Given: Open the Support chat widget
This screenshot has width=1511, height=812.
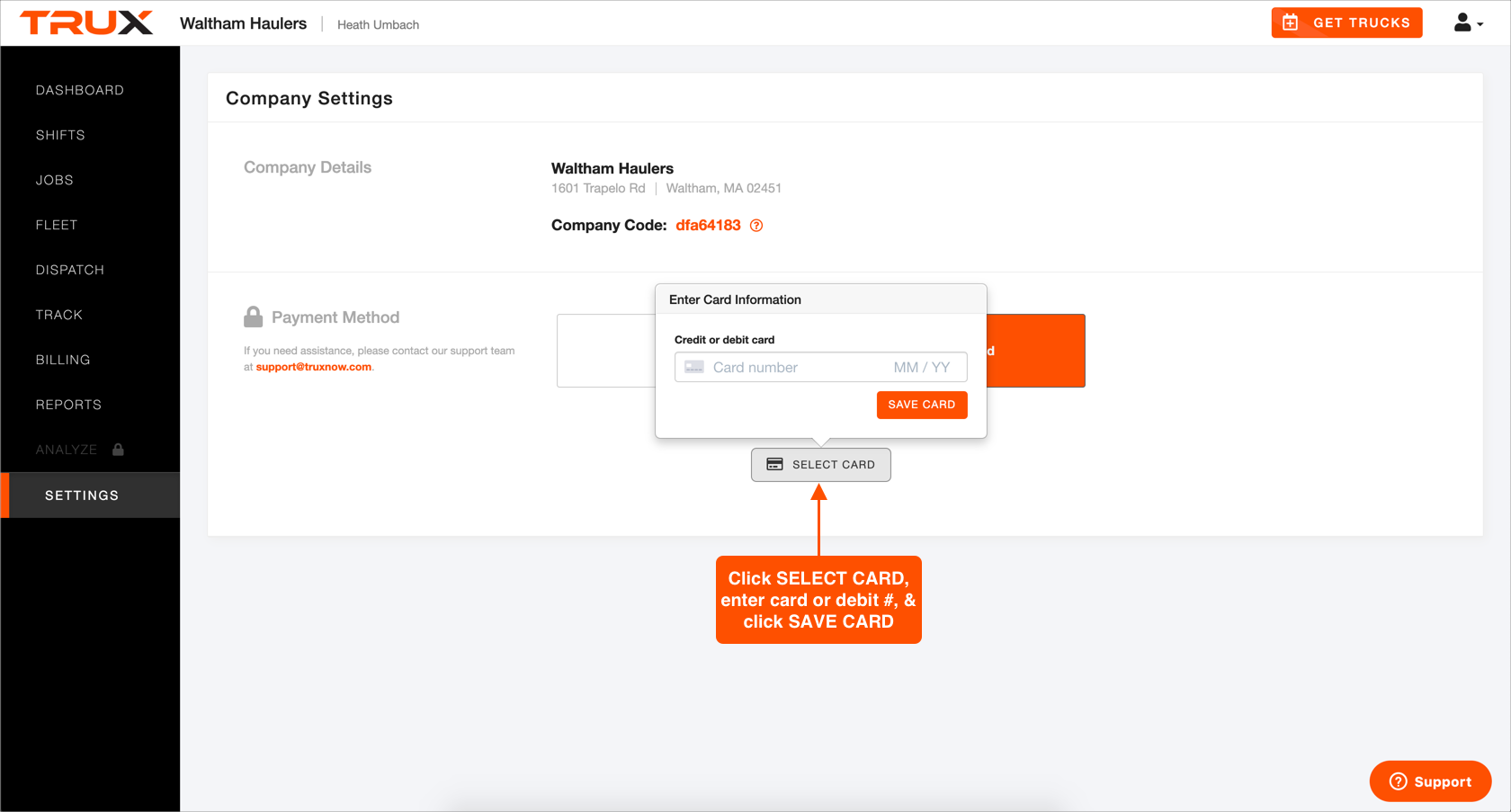Looking at the screenshot, I should [x=1430, y=781].
